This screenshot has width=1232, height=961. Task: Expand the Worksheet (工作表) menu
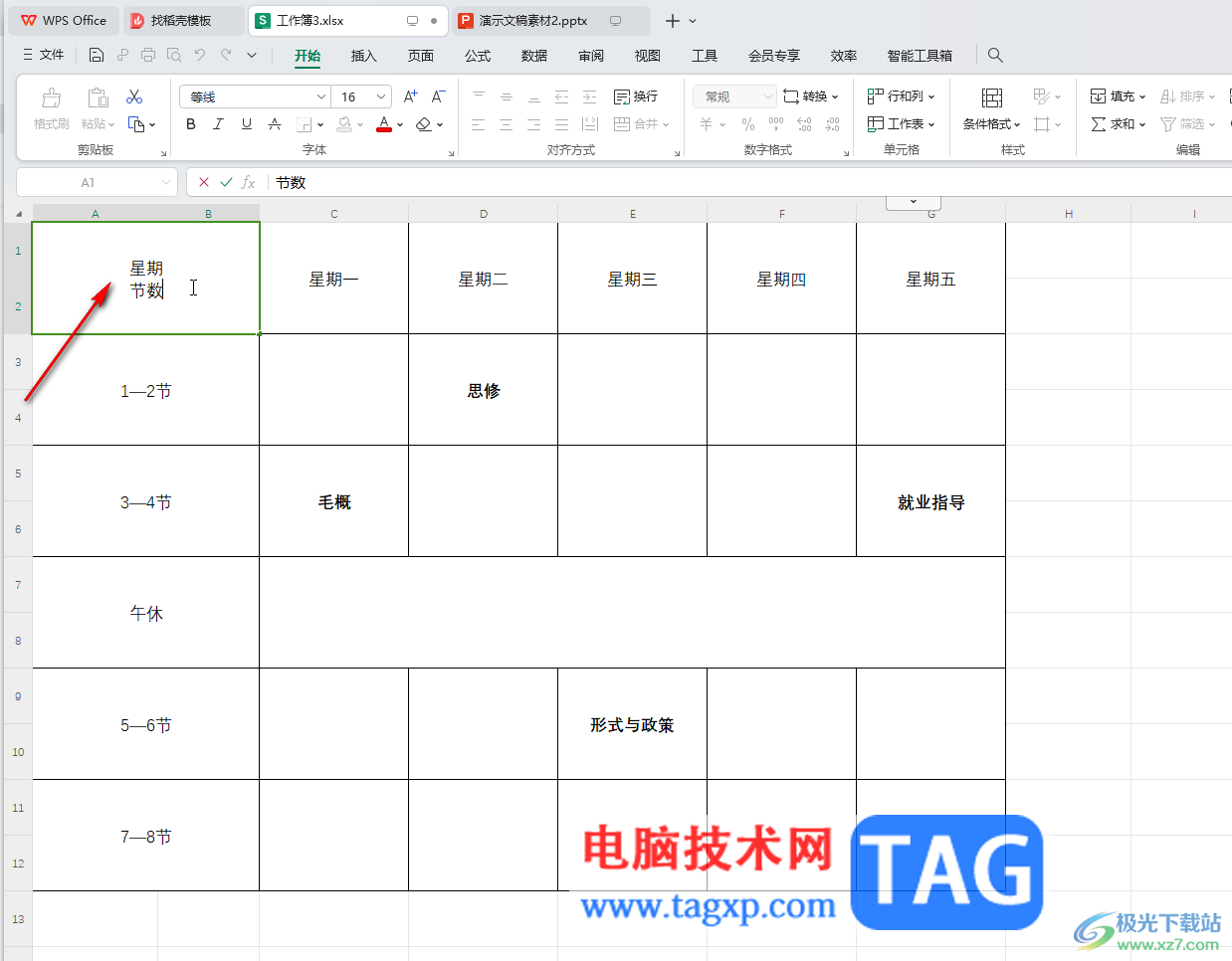(902, 124)
